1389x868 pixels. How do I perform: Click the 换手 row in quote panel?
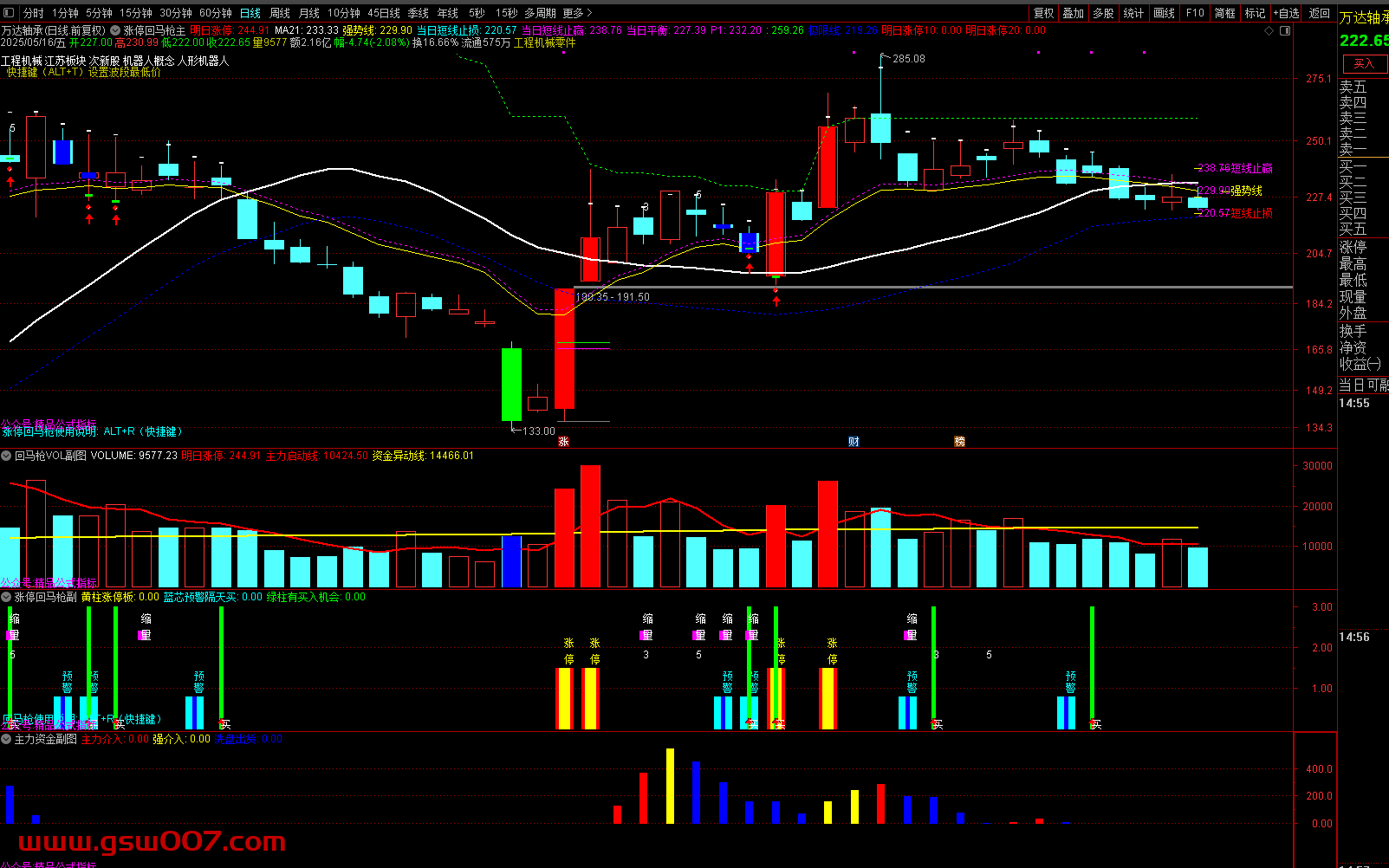point(1353,331)
